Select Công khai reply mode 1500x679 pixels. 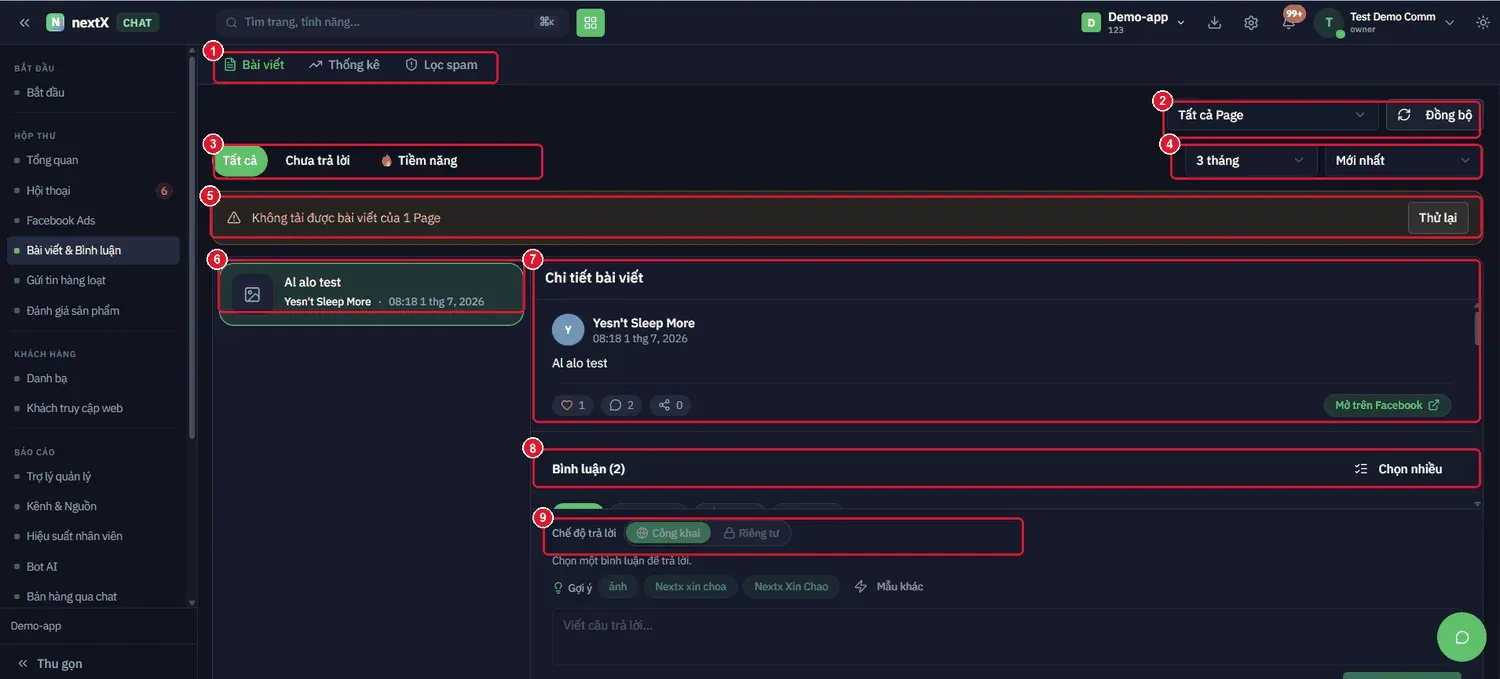[668, 533]
